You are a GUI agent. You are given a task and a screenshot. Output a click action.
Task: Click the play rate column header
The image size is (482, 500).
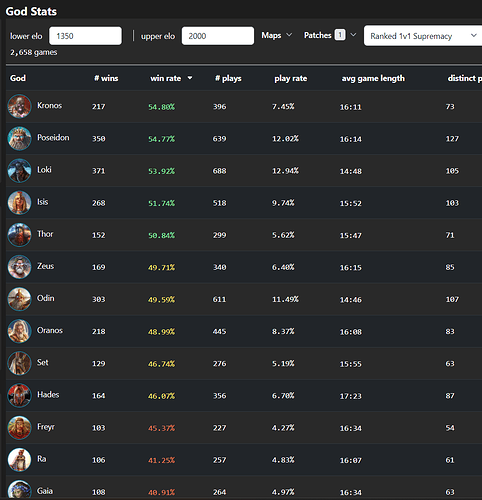tap(291, 78)
